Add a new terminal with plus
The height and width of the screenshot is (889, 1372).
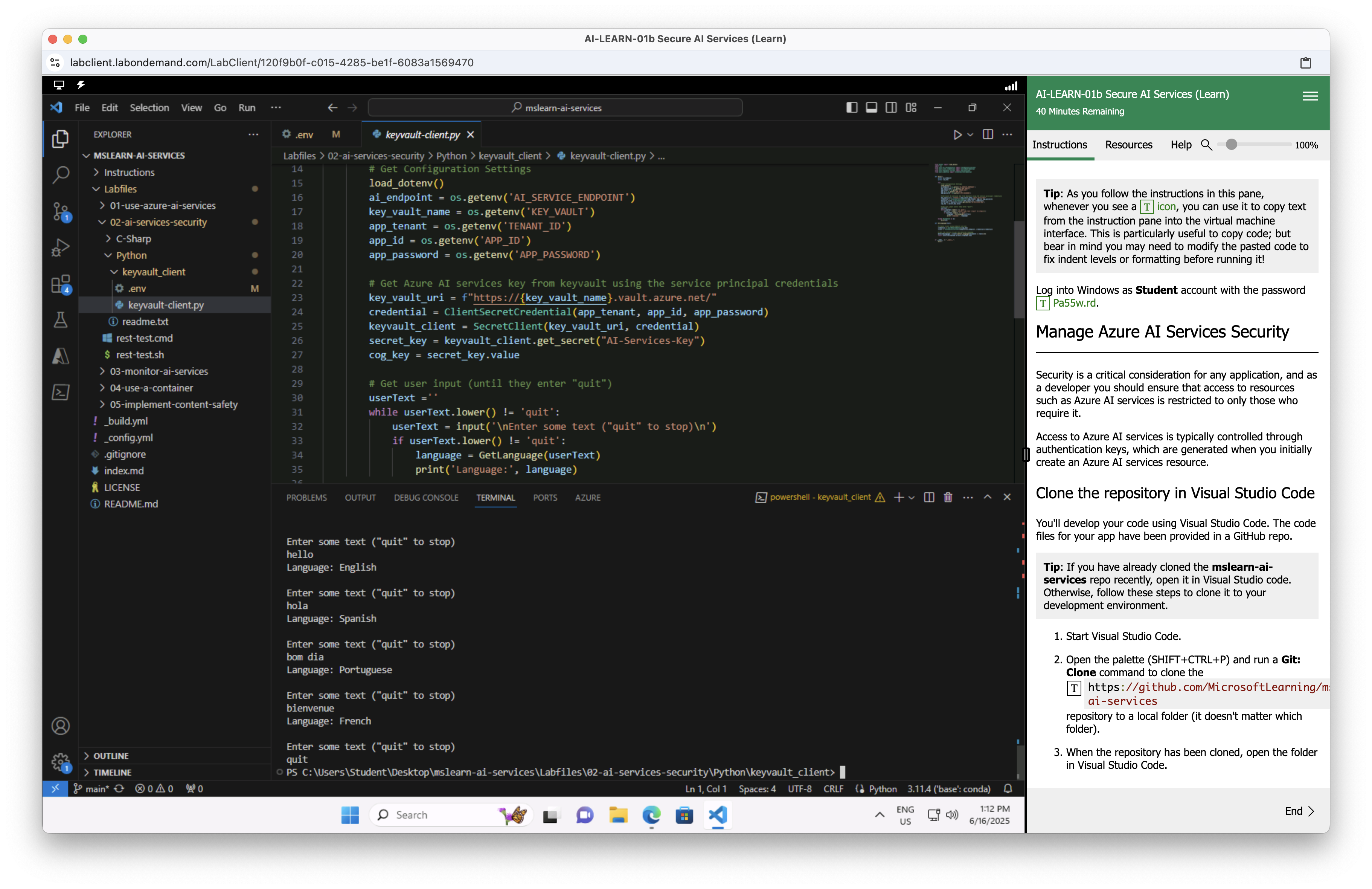(898, 497)
